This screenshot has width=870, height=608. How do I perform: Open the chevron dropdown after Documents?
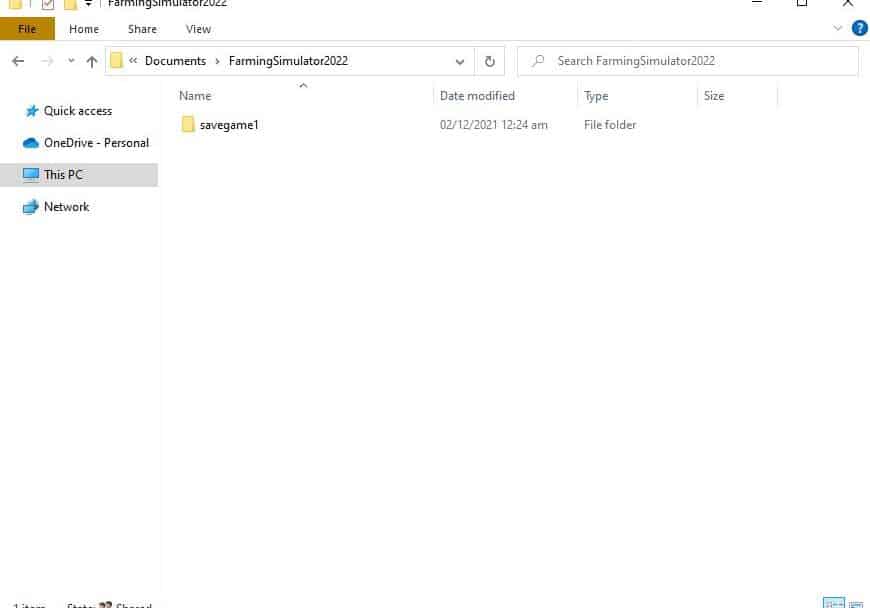(x=218, y=61)
